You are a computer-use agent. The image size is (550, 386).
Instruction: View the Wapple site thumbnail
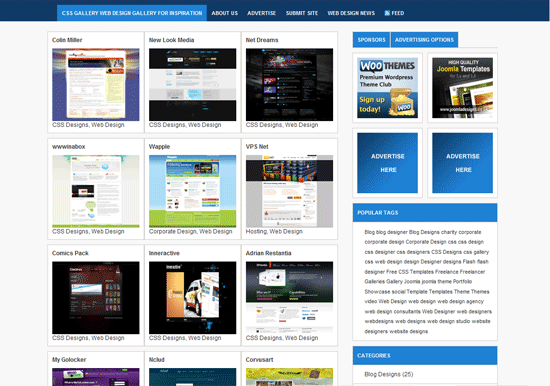click(193, 191)
